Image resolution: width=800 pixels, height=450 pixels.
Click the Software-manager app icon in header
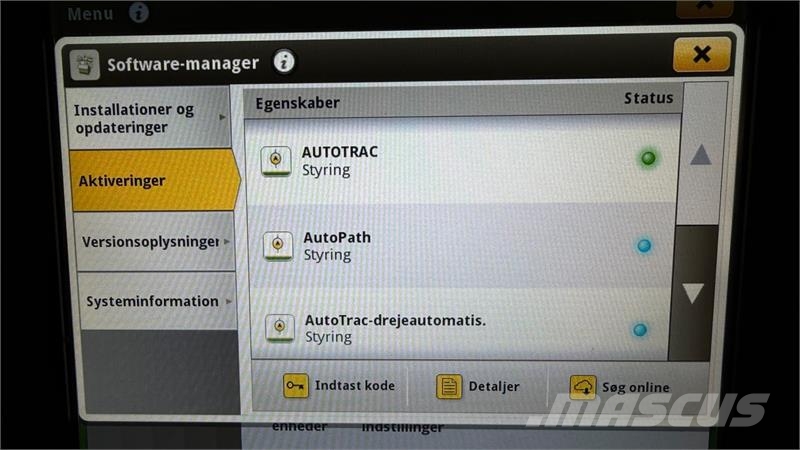point(85,65)
